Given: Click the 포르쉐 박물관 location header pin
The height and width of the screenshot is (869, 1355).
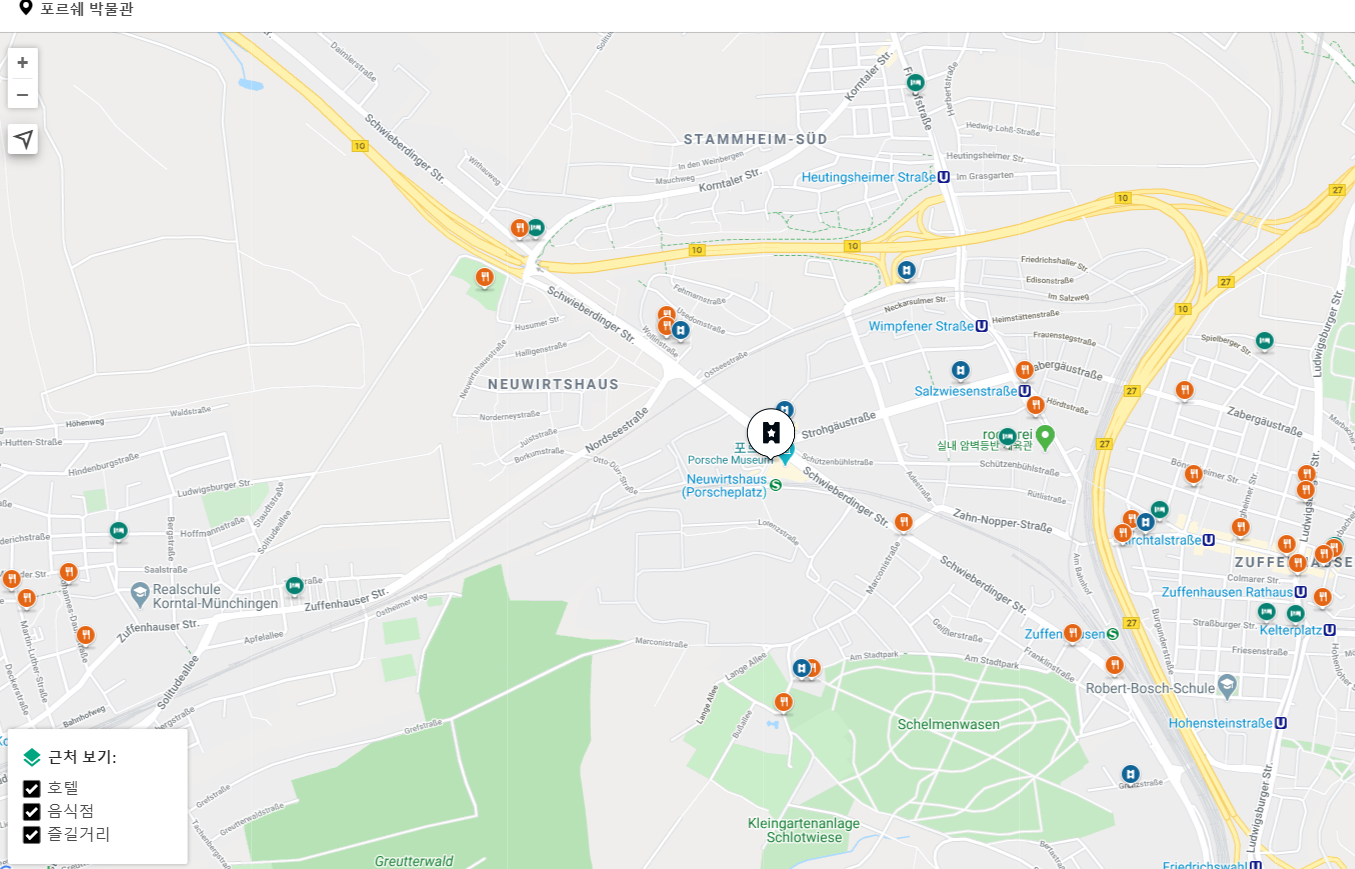Looking at the screenshot, I should 26,8.
